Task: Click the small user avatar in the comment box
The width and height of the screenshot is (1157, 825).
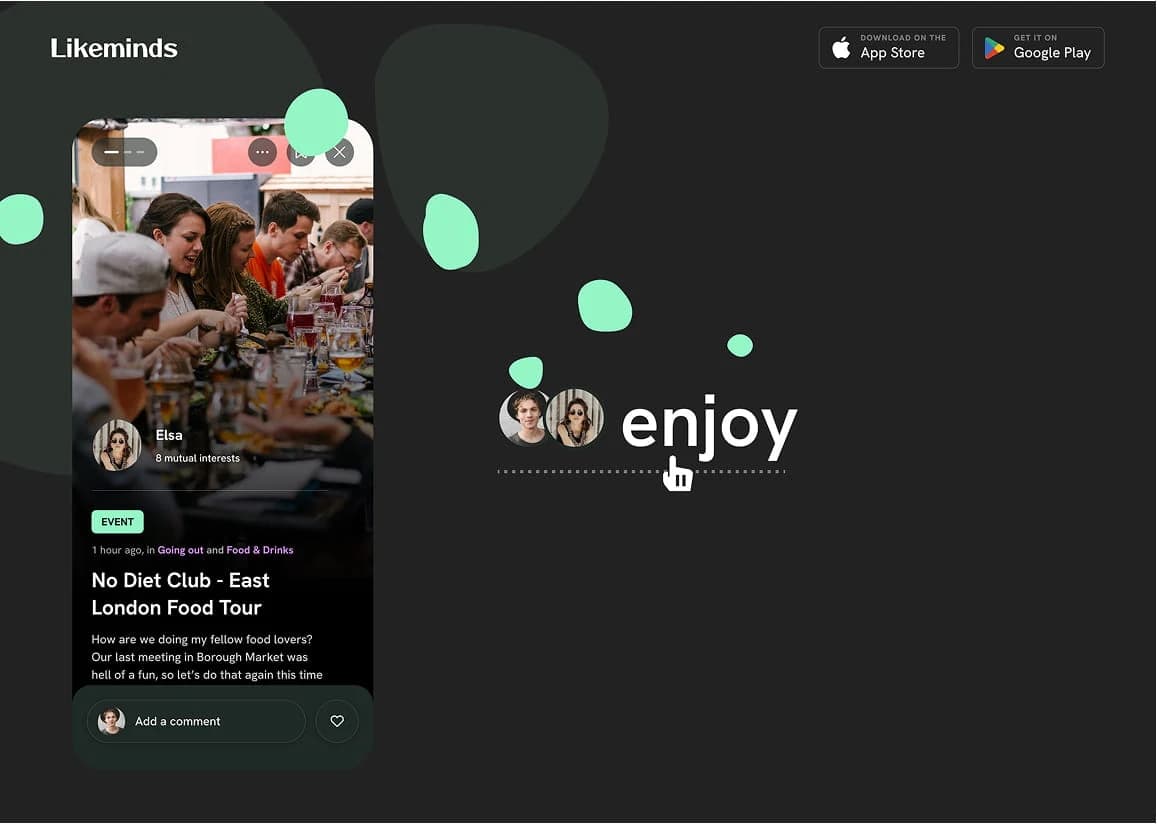Action: point(111,721)
